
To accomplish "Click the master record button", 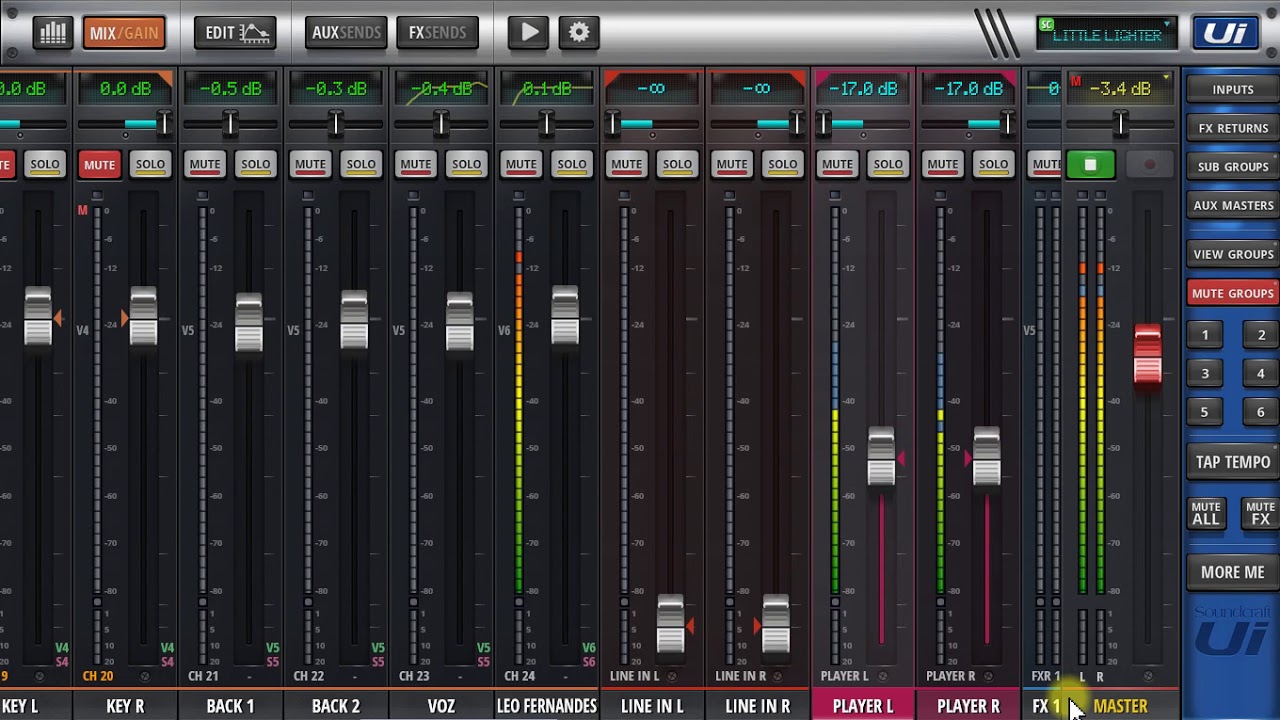I will point(1150,165).
